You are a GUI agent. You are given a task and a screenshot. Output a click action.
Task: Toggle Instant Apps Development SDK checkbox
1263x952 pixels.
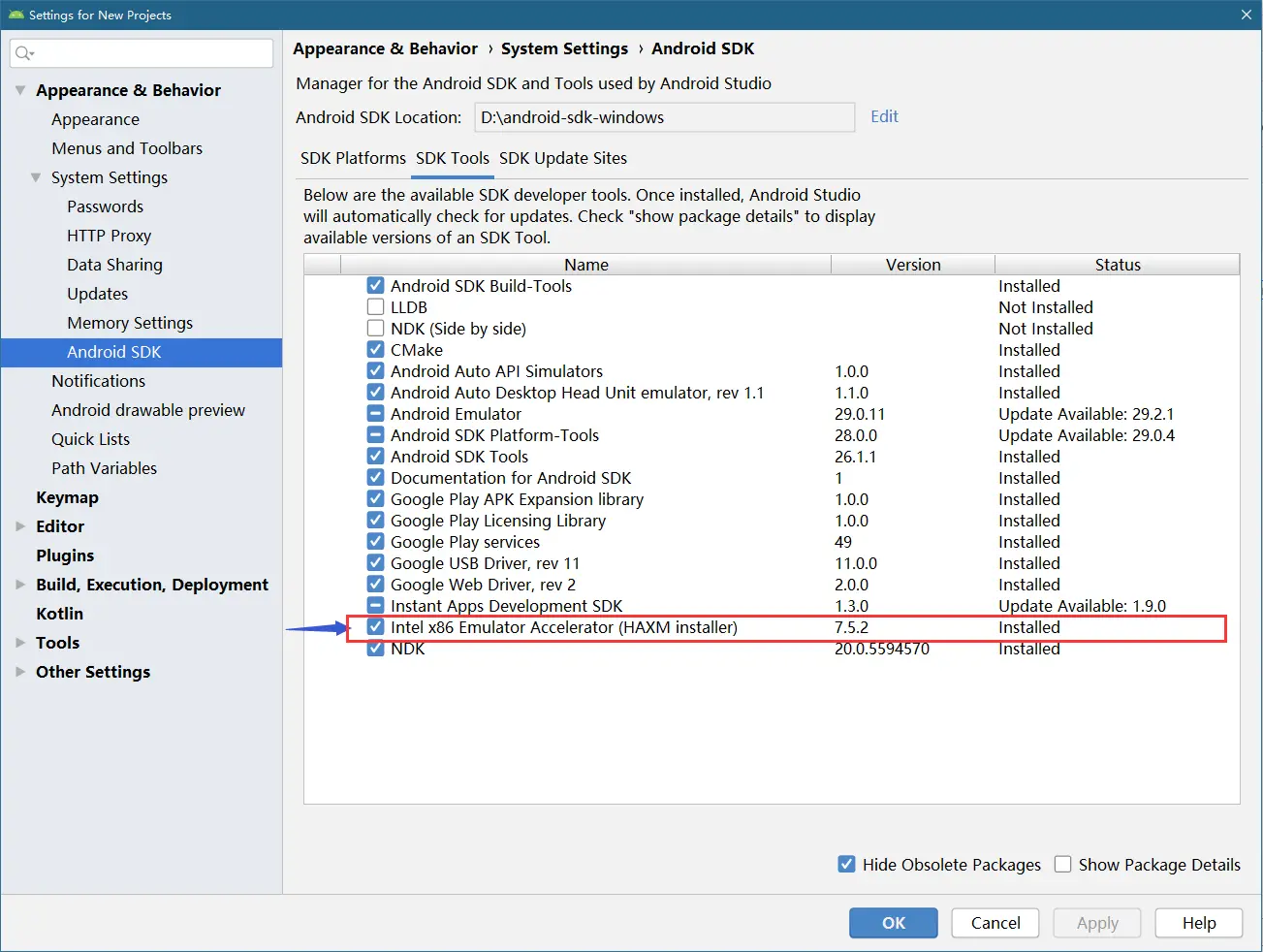[x=375, y=606]
